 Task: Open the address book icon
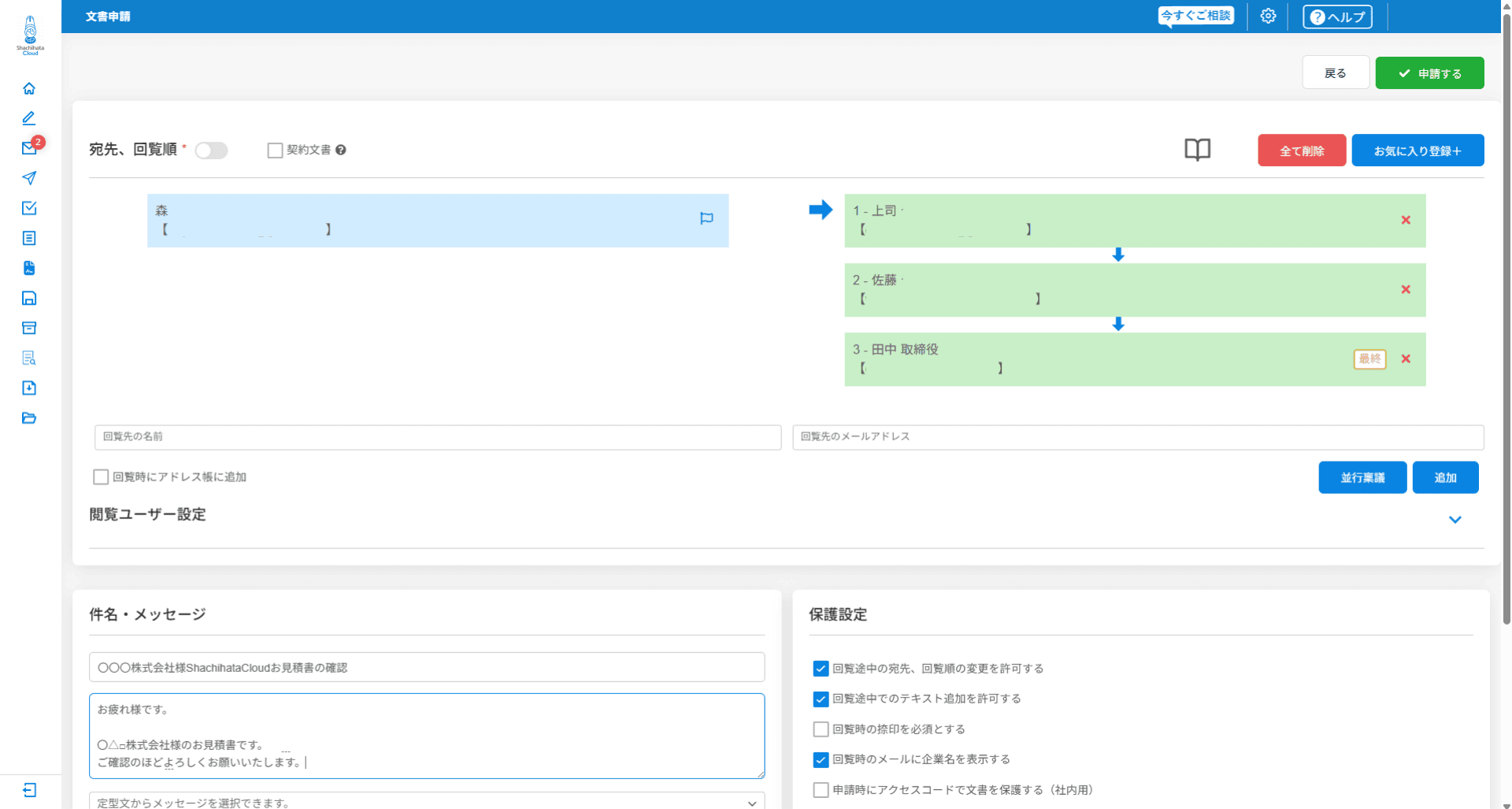coord(1197,150)
